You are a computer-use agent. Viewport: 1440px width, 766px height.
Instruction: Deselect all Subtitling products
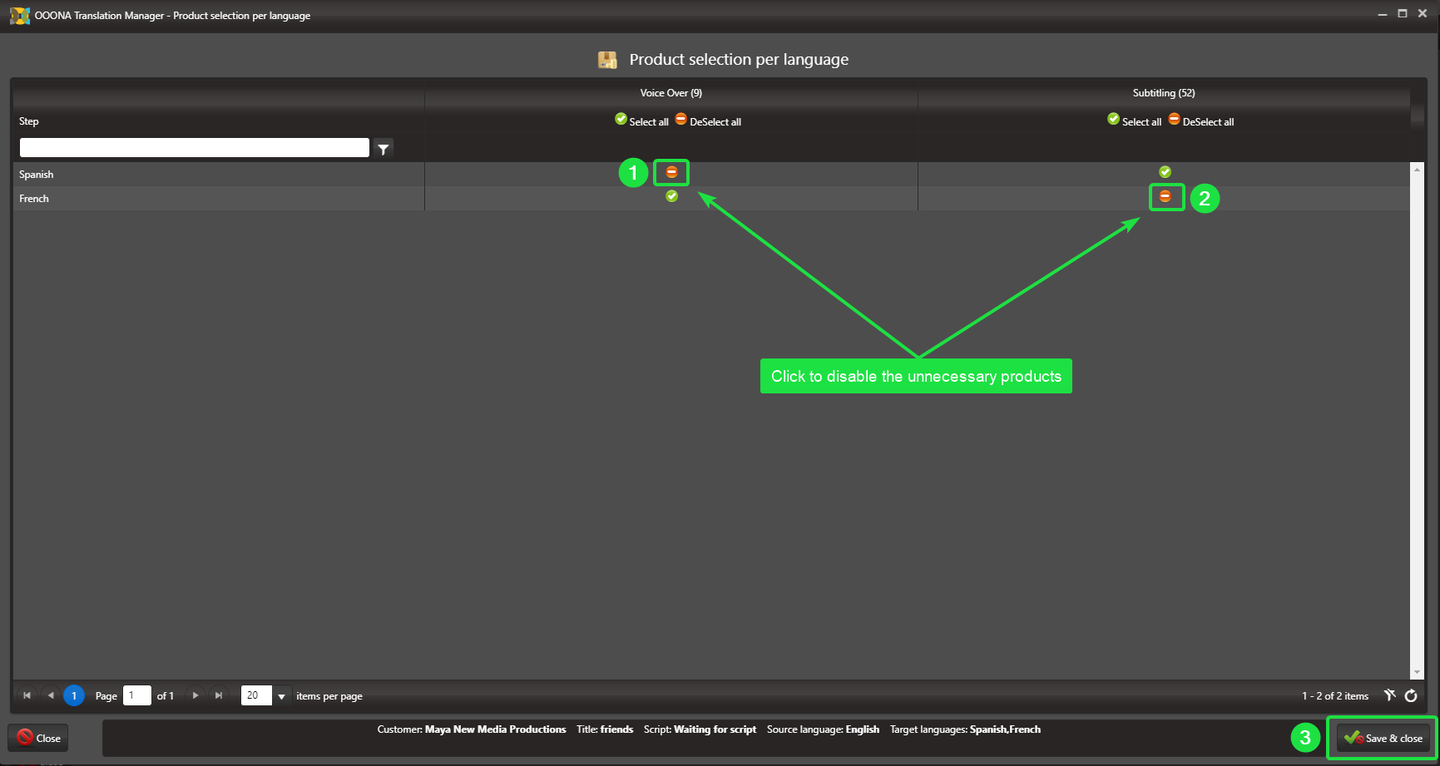[x=1201, y=121]
